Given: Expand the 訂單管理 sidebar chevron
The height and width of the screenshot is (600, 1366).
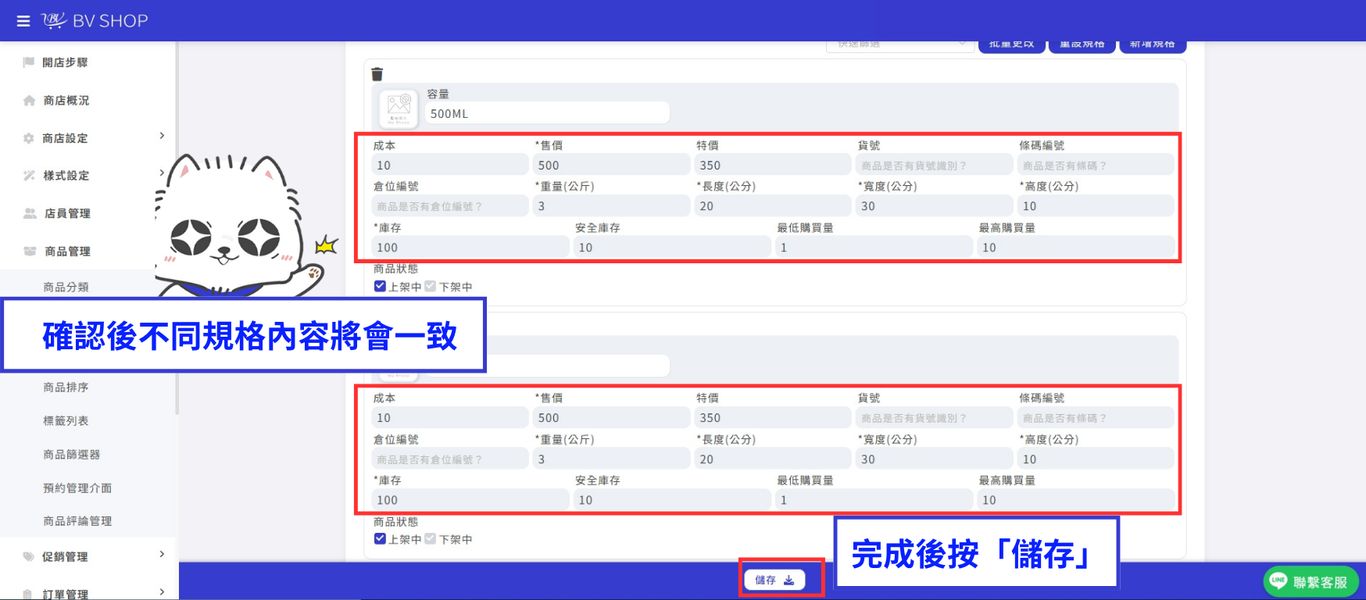Looking at the screenshot, I should (162, 592).
